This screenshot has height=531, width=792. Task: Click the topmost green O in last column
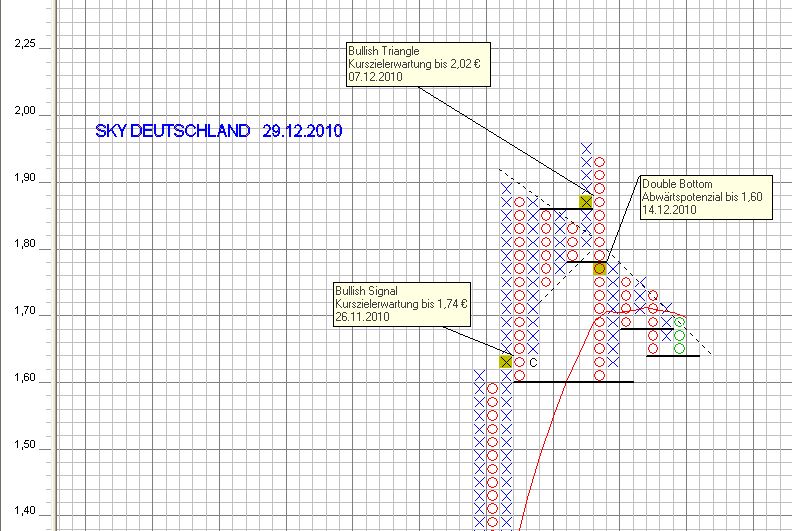coord(679,322)
